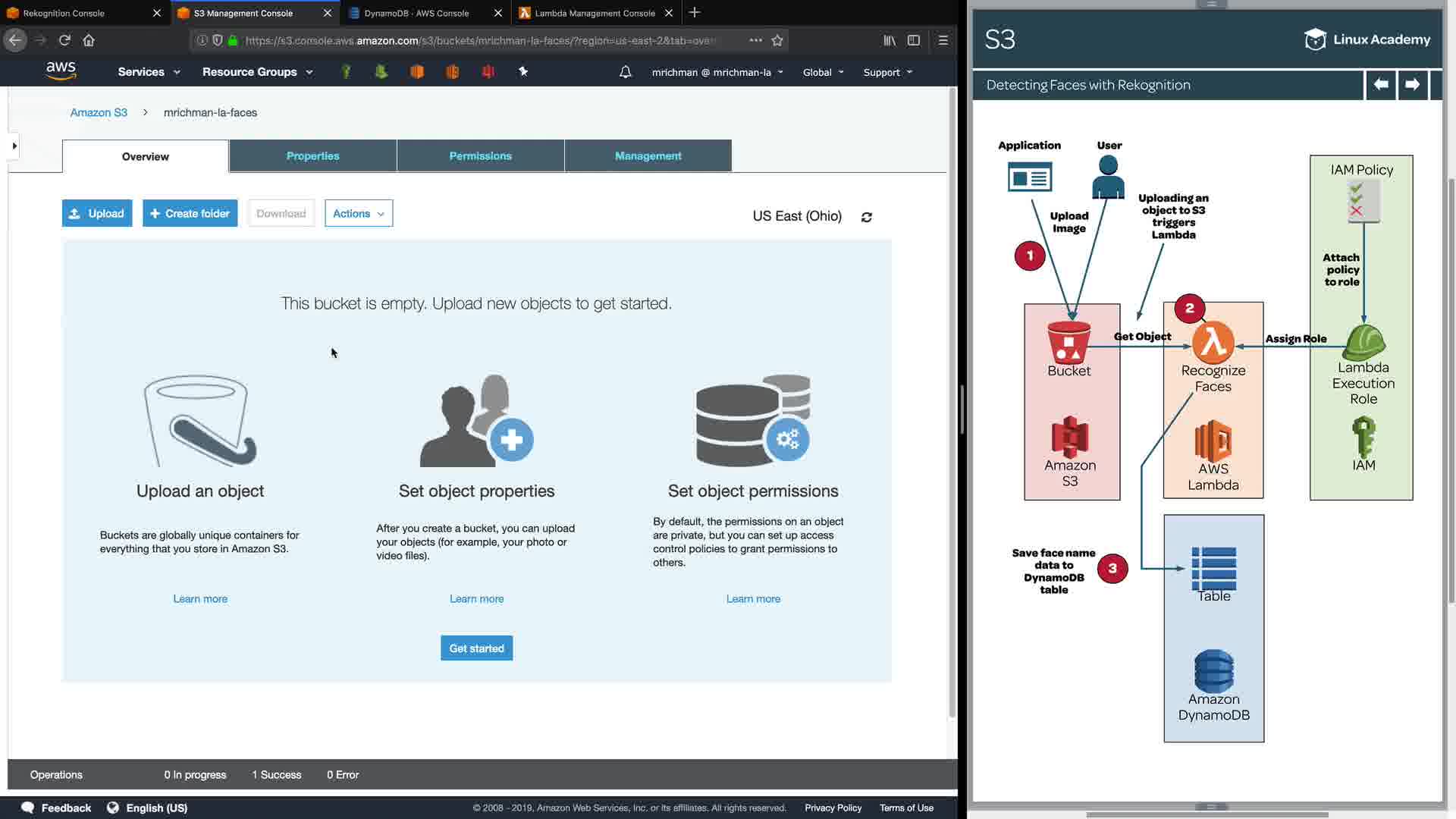This screenshot has height=819, width=1456.
Task: Open the Resource Groups dropdown
Action: (x=257, y=72)
